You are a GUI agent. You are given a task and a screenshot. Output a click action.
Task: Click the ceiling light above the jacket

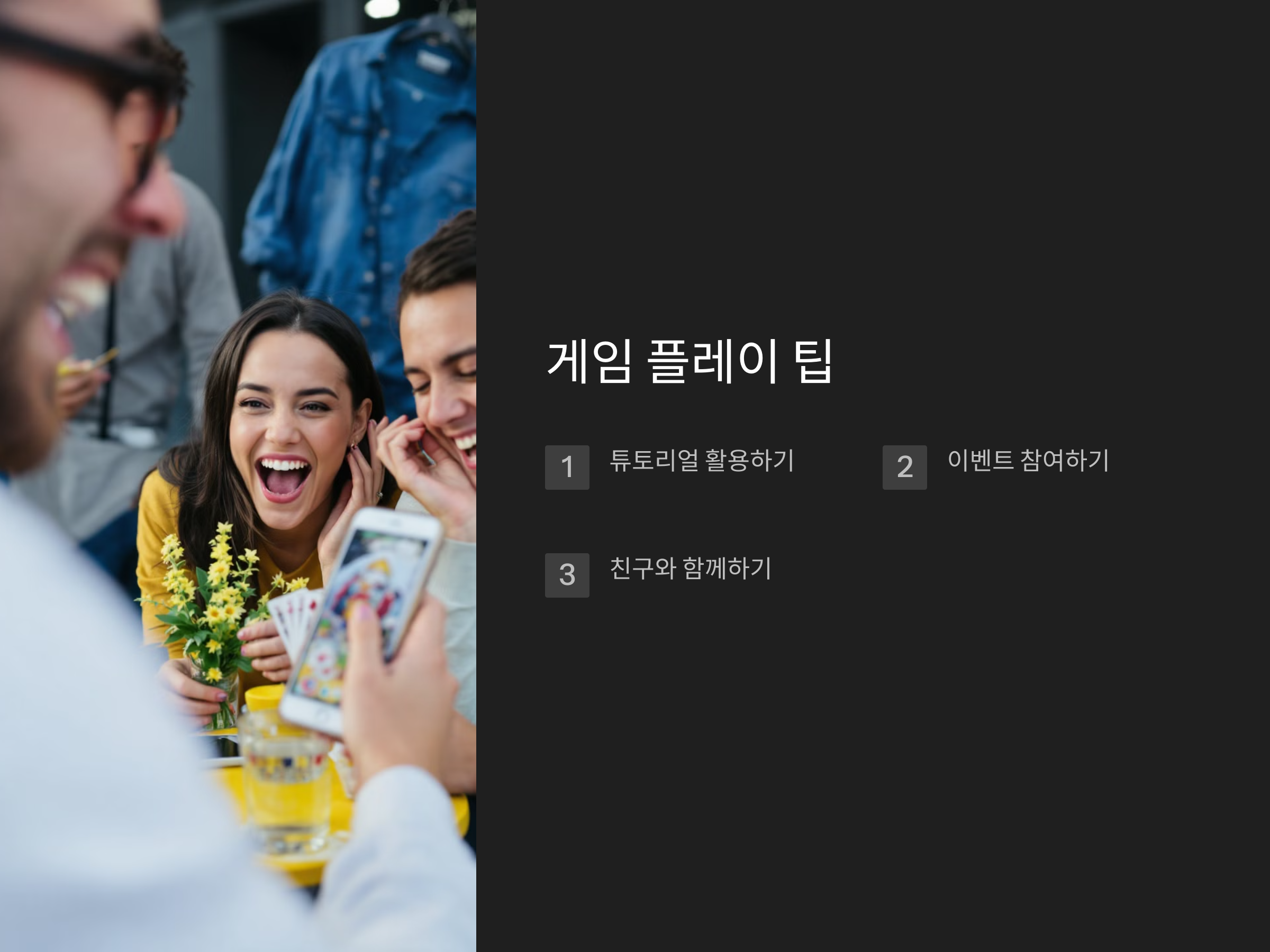[x=382, y=8]
